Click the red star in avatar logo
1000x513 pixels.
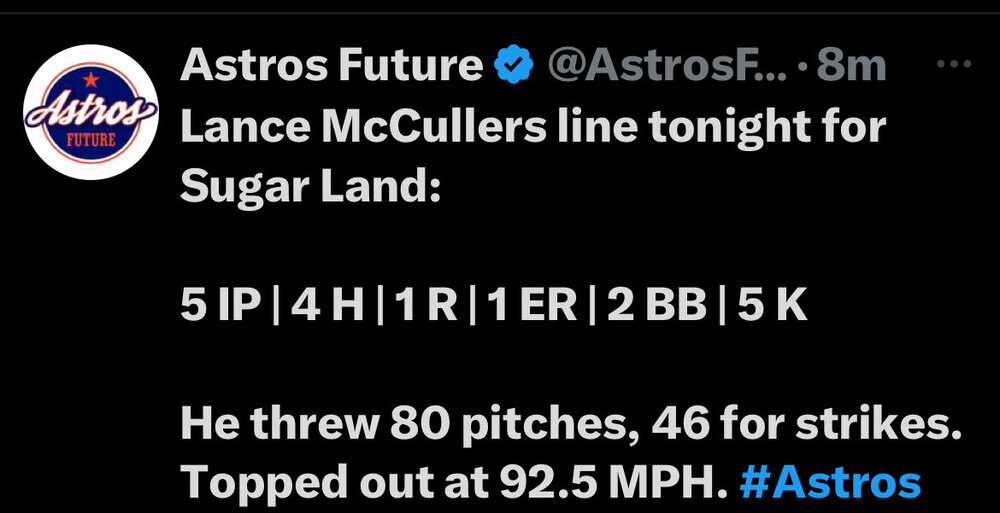pos(91,77)
